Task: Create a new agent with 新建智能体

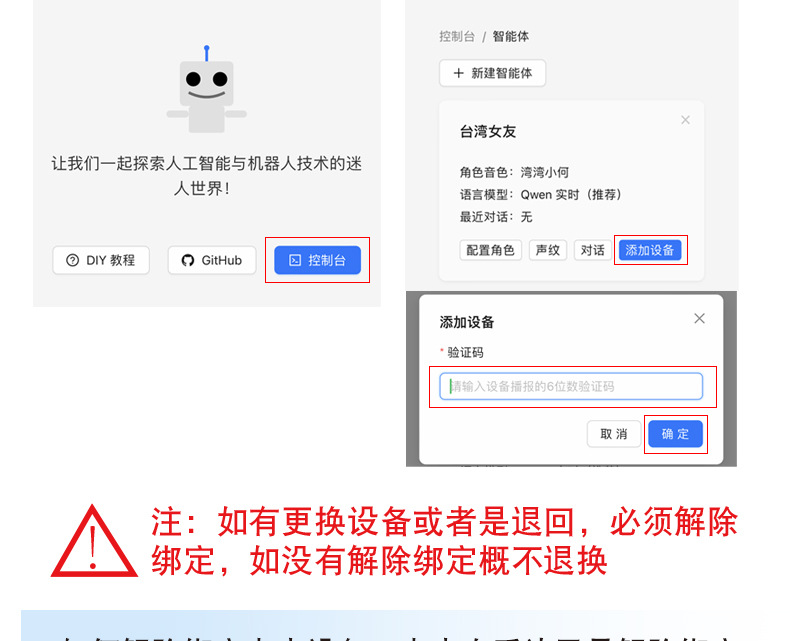Action: (x=492, y=73)
